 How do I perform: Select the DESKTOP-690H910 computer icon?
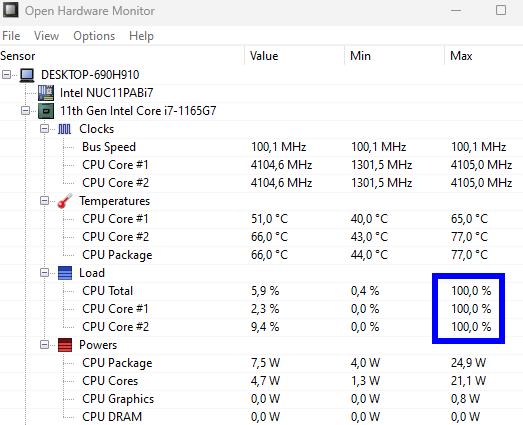(x=27, y=75)
